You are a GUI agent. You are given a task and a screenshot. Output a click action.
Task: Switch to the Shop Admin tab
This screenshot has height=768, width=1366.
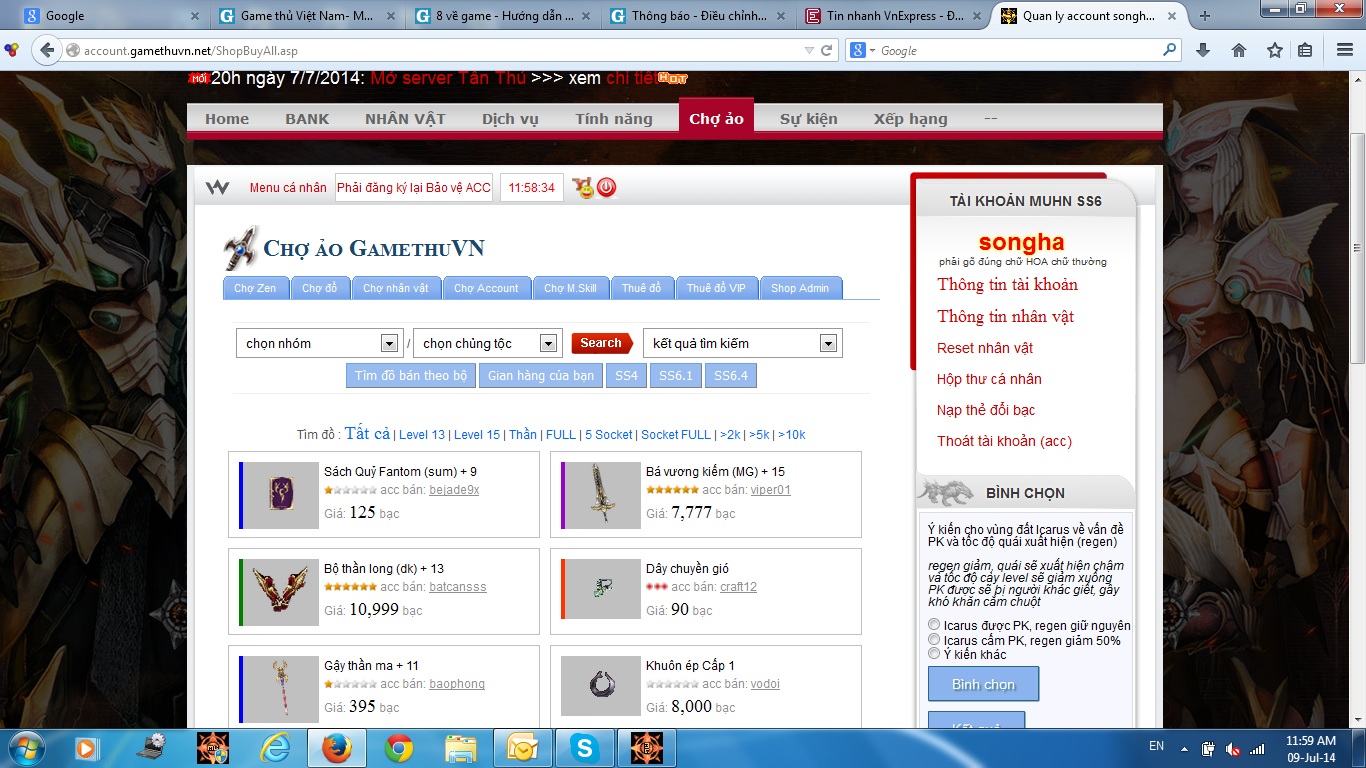click(800, 288)
